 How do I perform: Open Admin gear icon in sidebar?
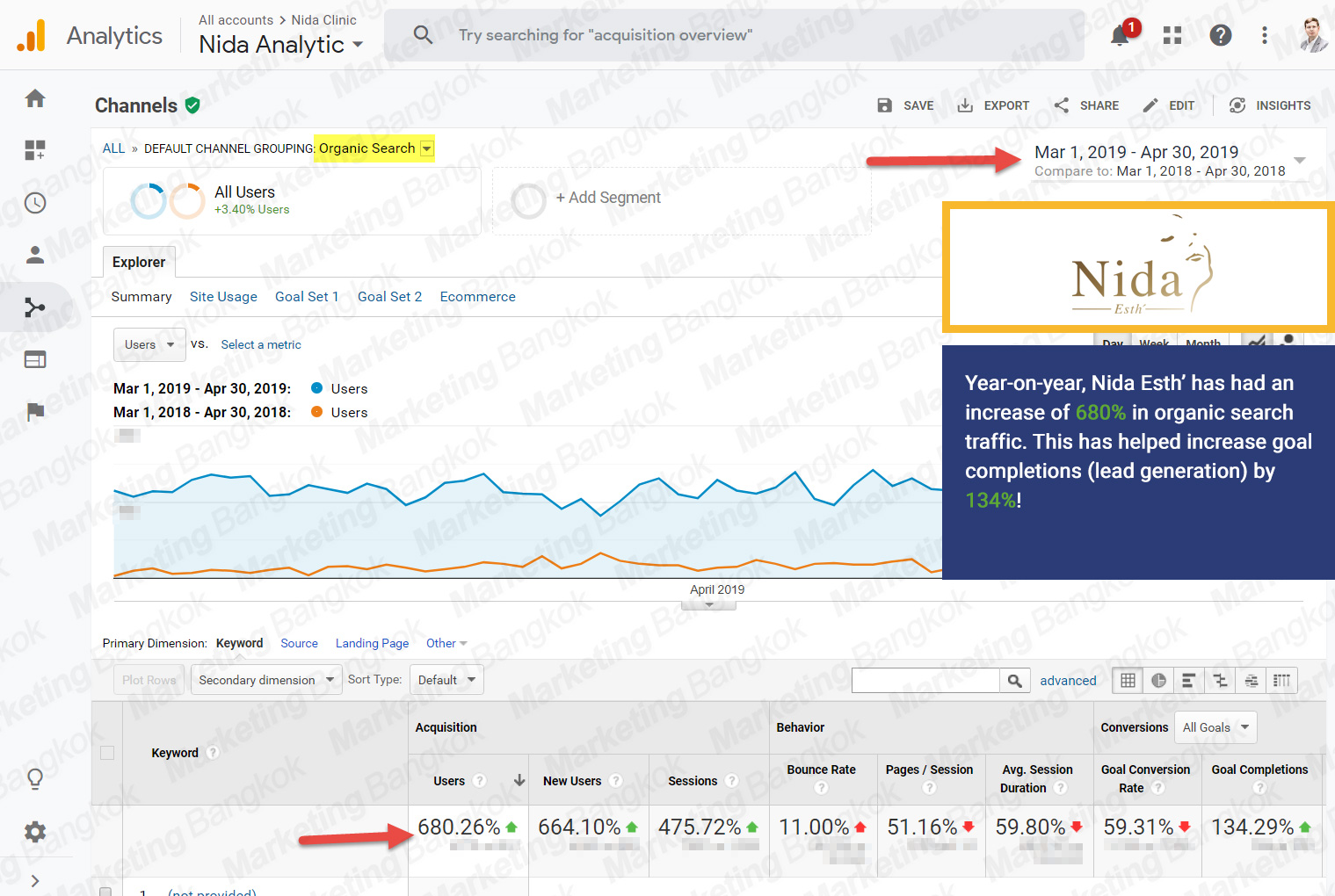point(35,832)
